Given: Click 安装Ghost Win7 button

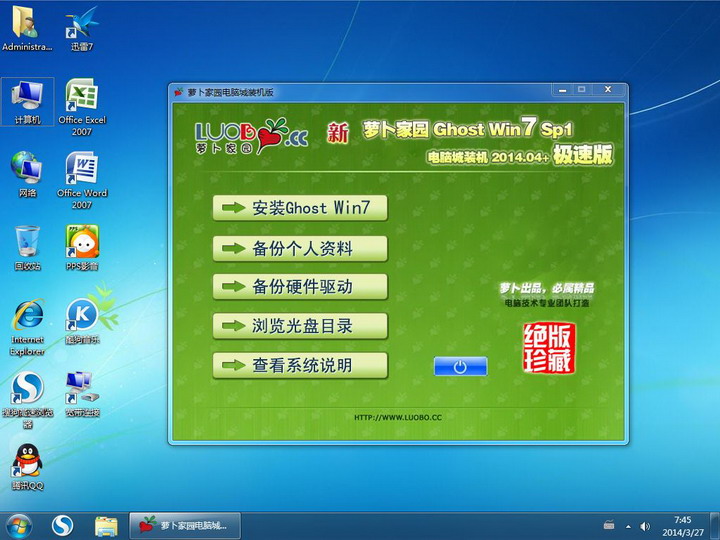Looking at the screenshot, I should click(x=300, y=208).
